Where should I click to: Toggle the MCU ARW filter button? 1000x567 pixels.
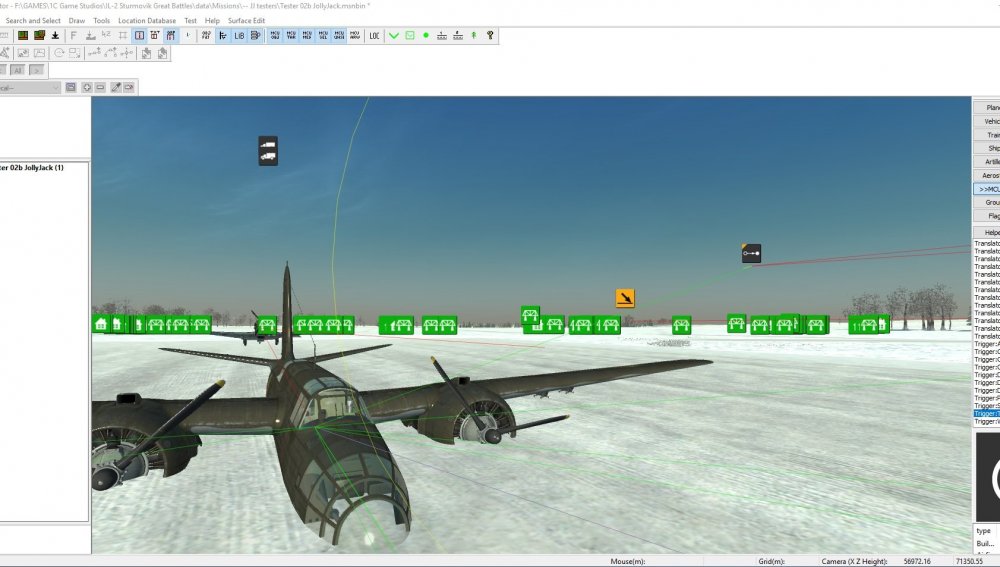click(355, 36)
